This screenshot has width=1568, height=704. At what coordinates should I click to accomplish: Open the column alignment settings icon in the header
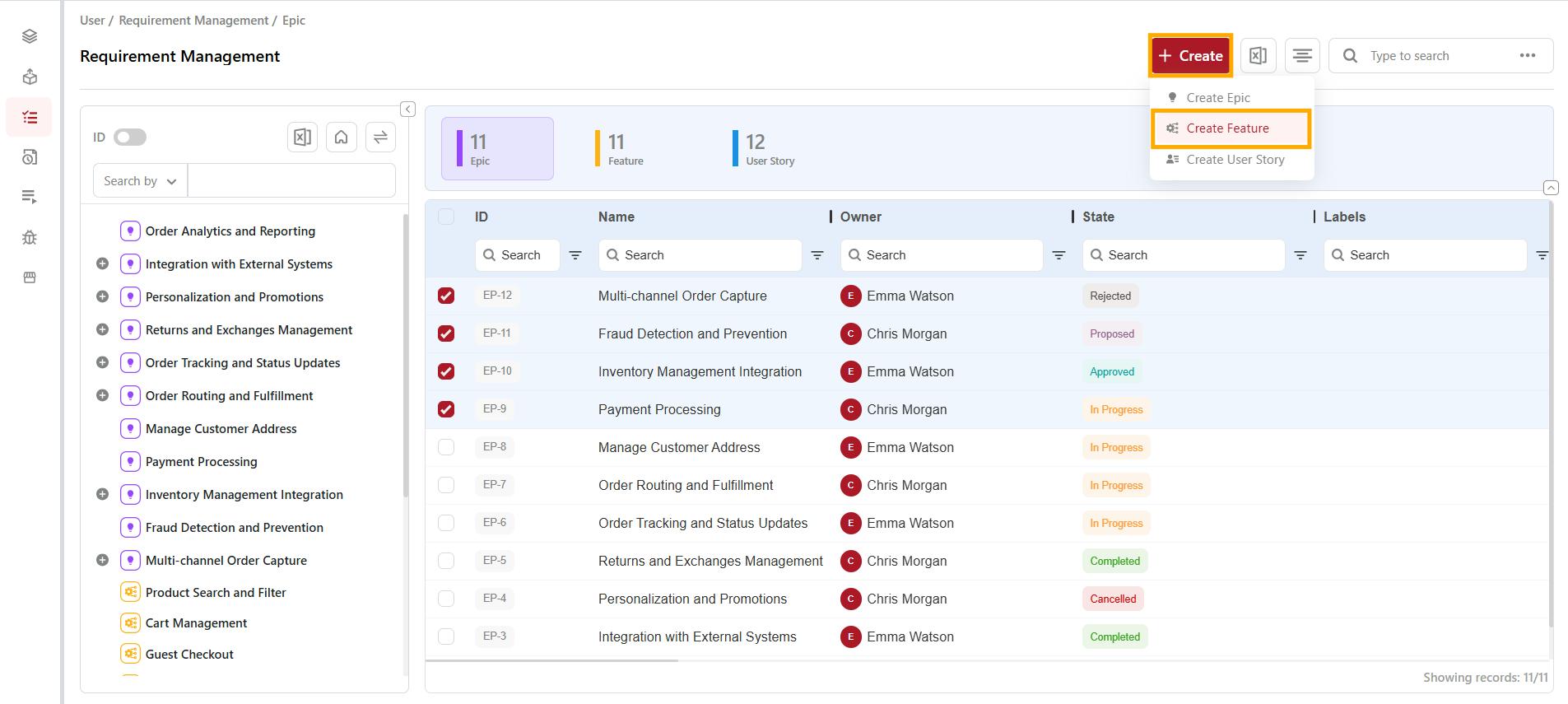pos(1302,56)
